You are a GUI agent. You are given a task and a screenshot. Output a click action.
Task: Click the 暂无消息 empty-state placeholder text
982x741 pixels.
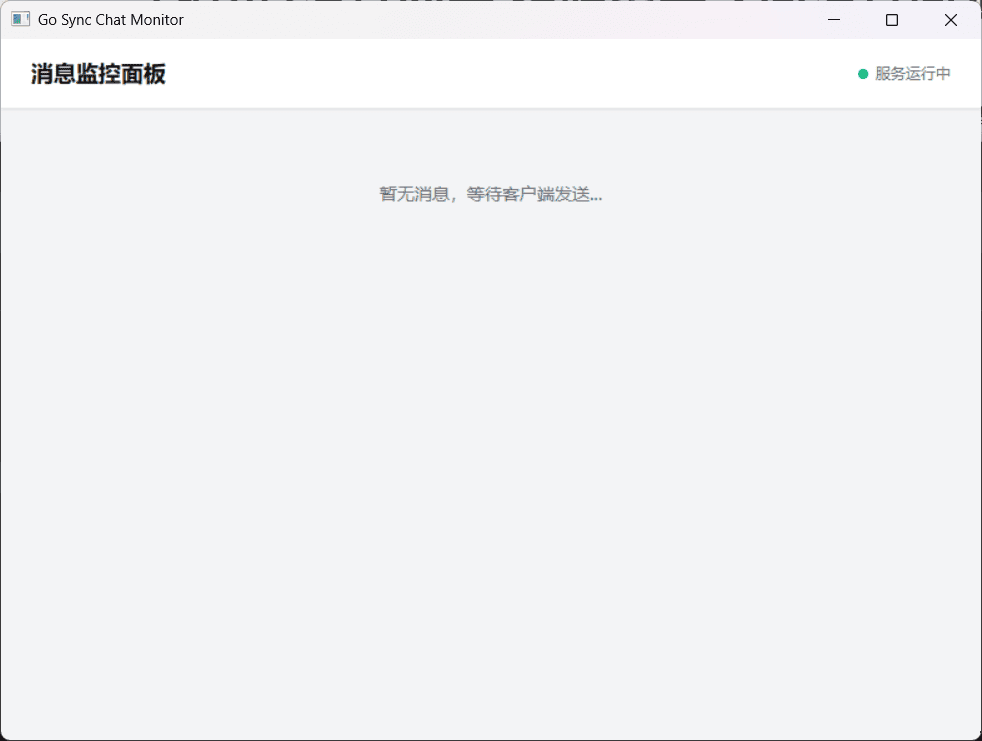(x=490, y=194)
